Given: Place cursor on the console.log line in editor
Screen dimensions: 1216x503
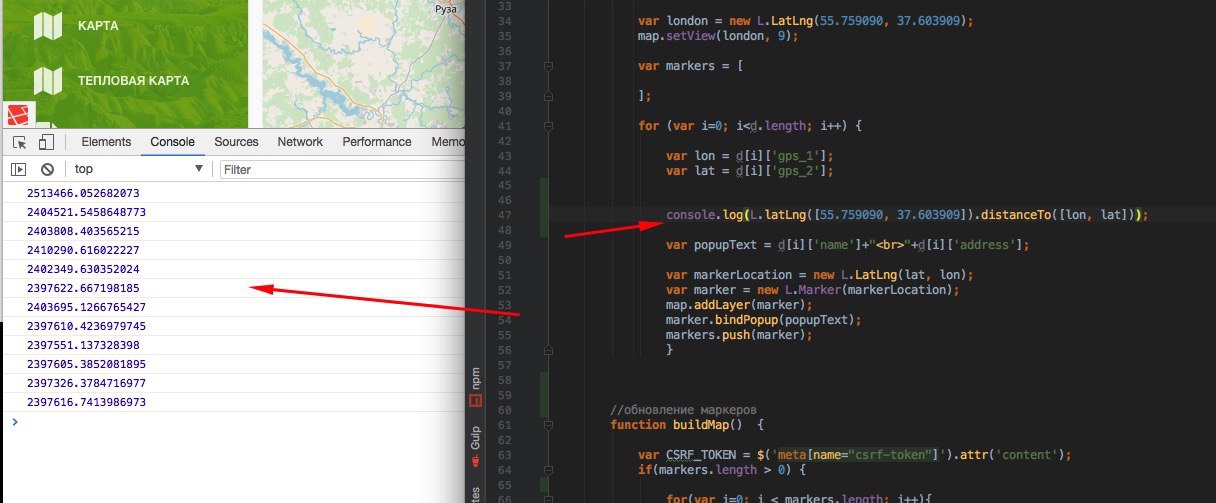Looking at the screenshot, I should [906, 215].
